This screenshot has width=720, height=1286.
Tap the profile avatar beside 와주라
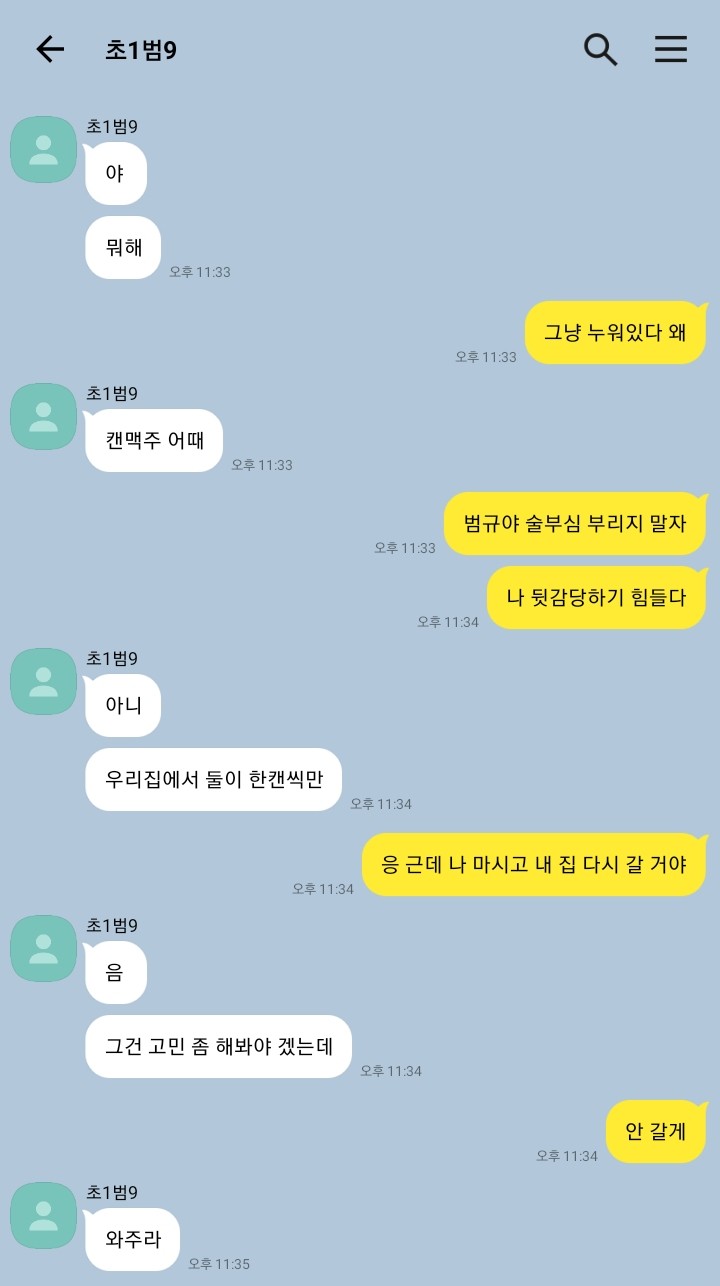[43, 1215]
